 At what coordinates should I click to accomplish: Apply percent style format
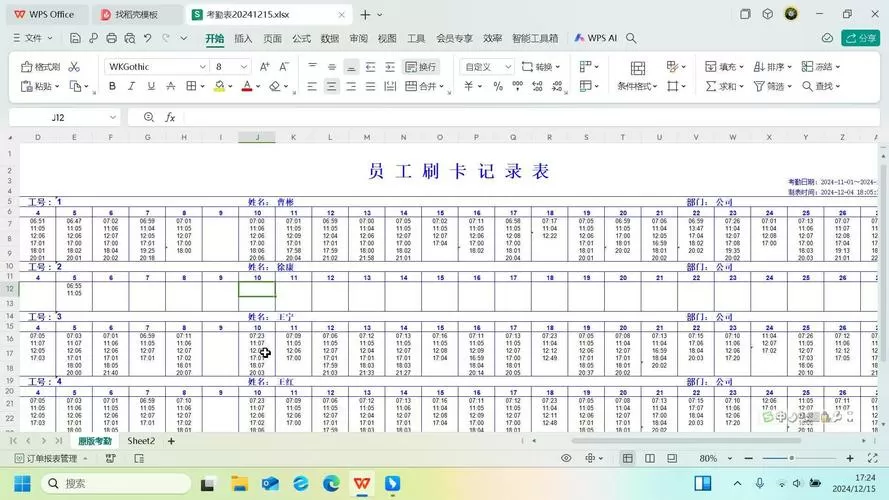[498, 86]
